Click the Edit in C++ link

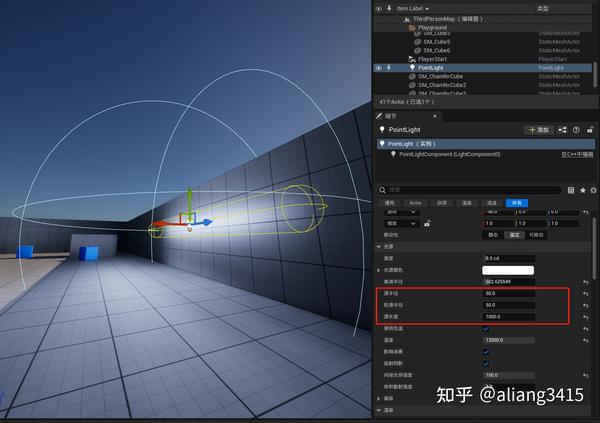point(577,154)
